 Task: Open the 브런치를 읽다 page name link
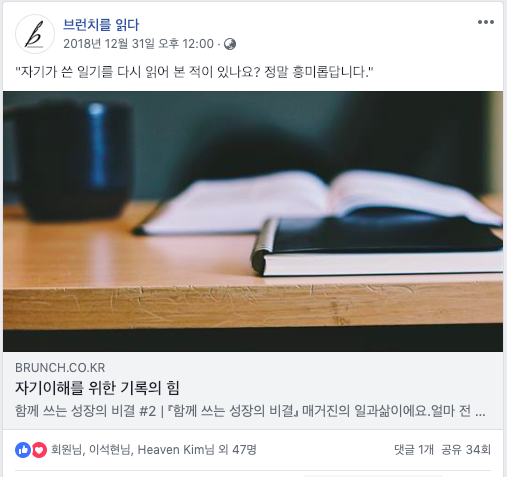pos(101,25)
